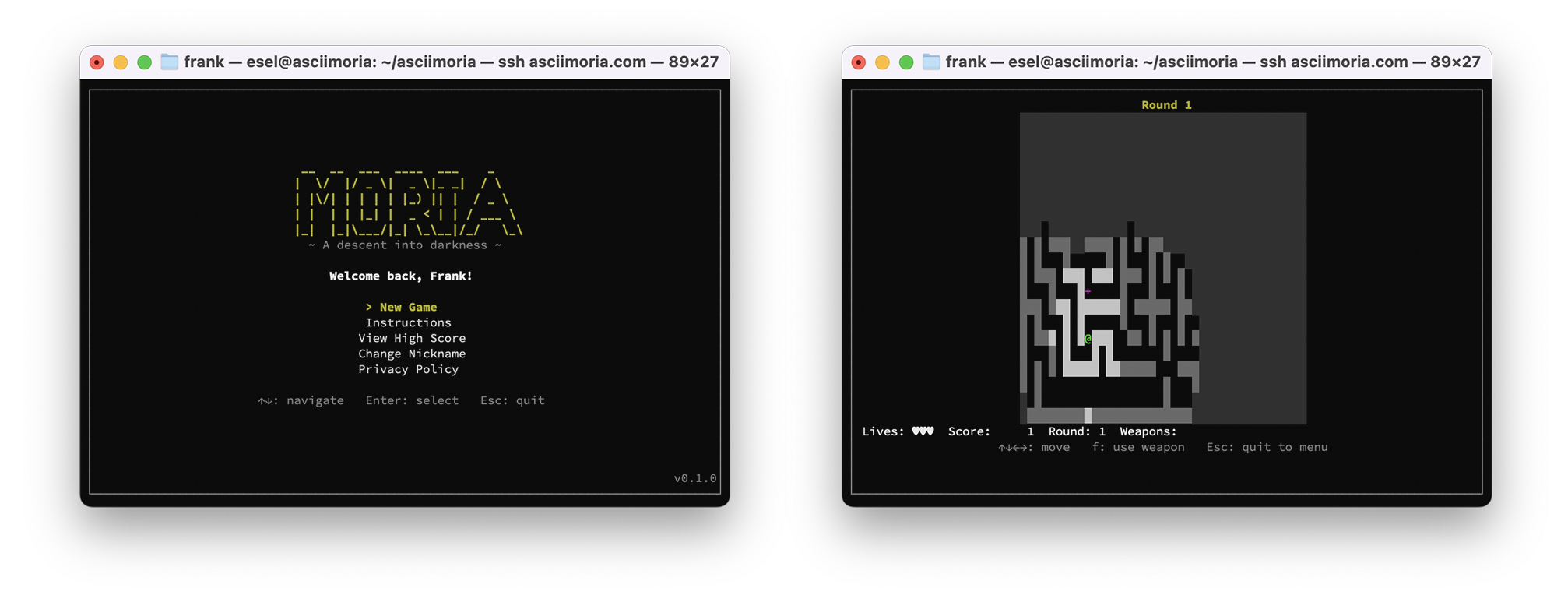
Task: Click the "Esc: quit to menu" hint text
Action: click(1267, 447)
